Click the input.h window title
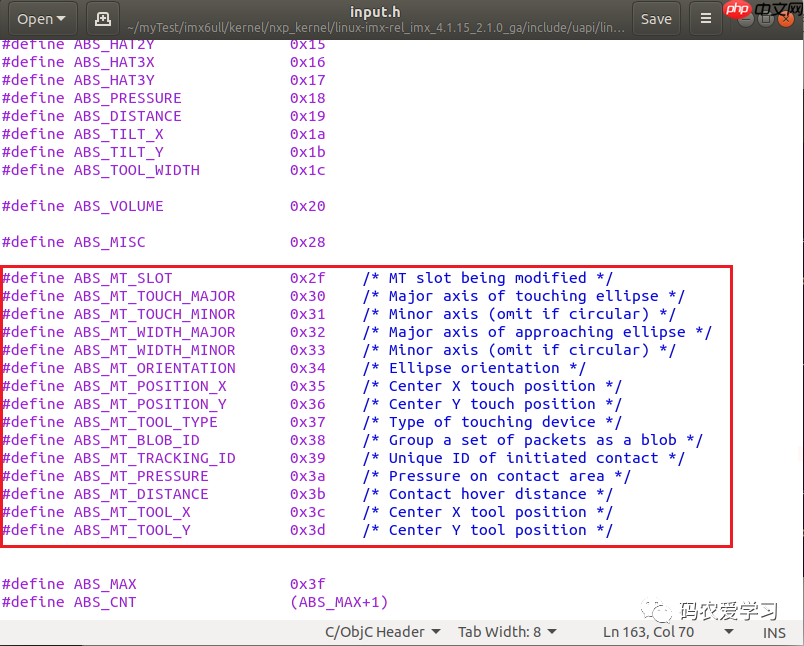This screenshot has width=804, height=646. (x=375, y=11)
